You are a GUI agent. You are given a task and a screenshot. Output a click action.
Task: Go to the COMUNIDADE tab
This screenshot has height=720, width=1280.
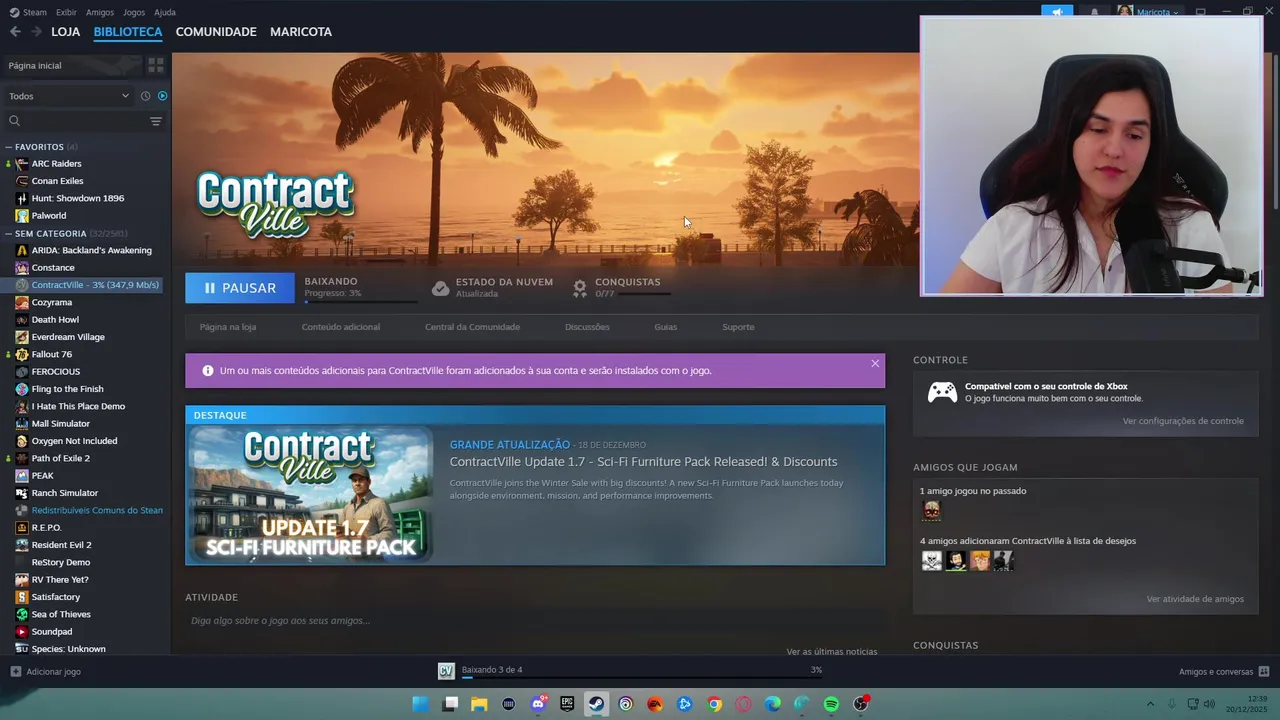pyautogui.click(x=216, y=32)
